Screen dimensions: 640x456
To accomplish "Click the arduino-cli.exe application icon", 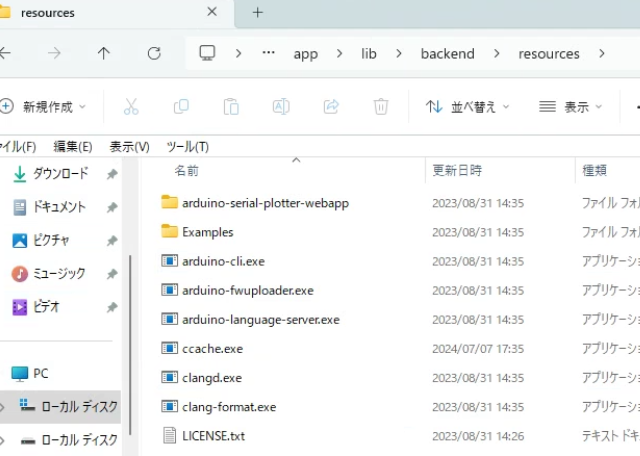I will pos(169,261).
